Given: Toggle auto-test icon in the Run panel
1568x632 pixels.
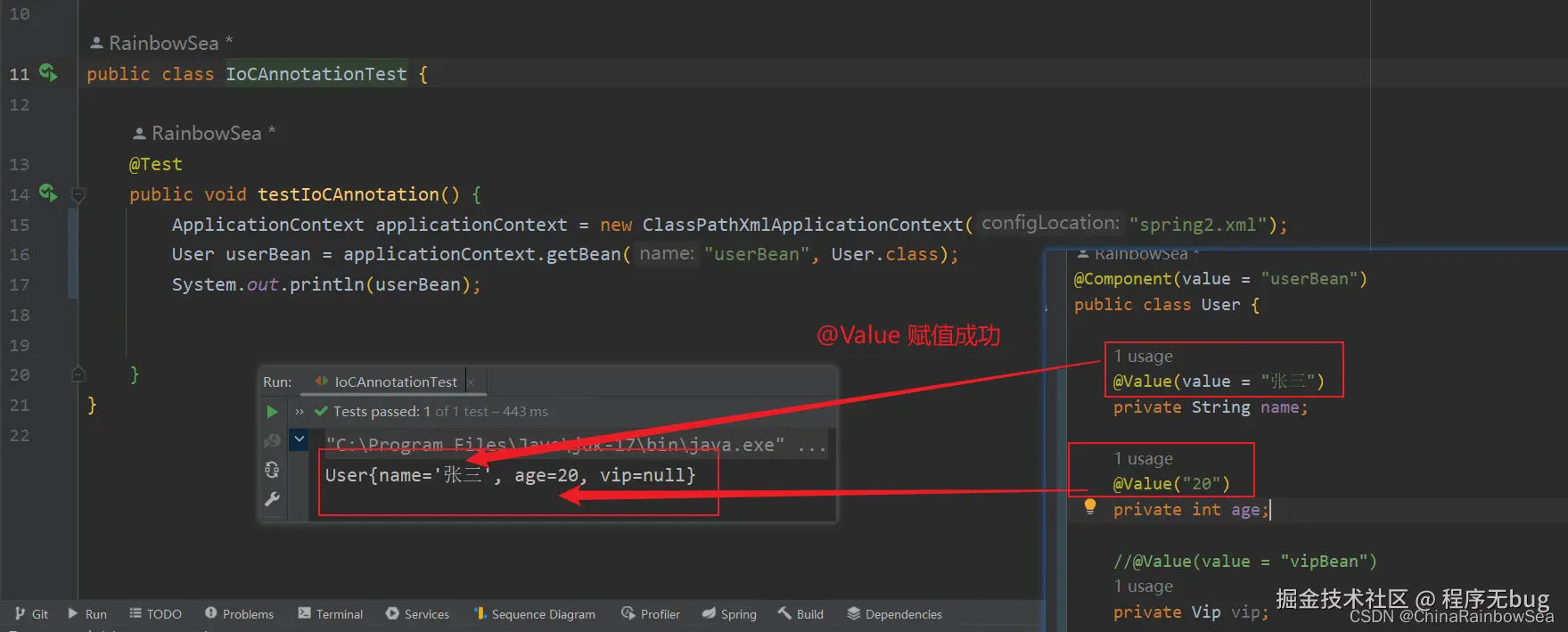Looking at the screenshot, I should pos(273,470).
